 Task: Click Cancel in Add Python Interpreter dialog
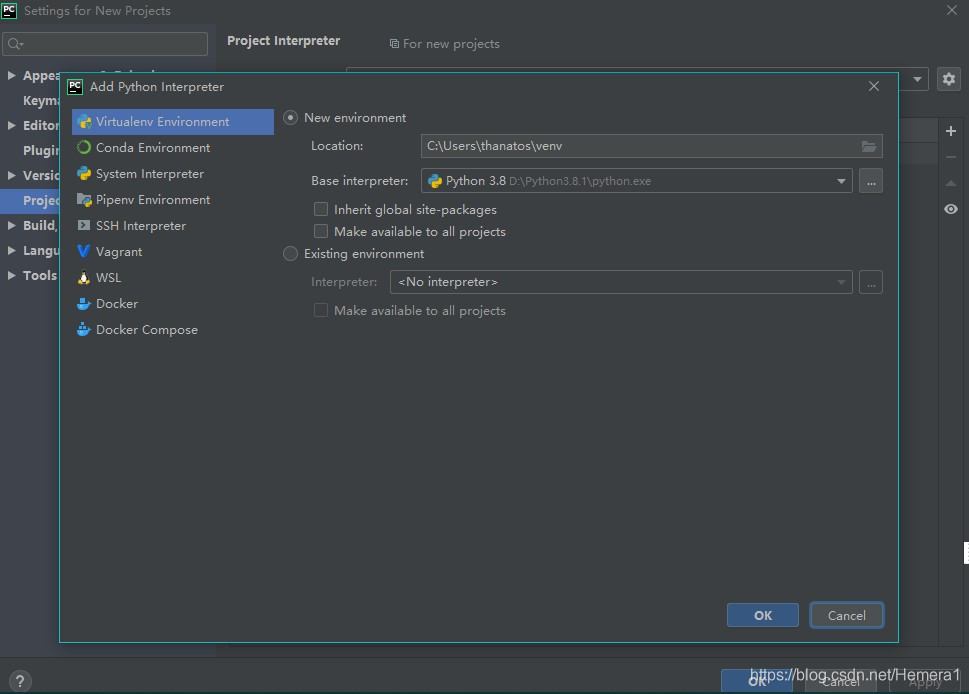847,616
